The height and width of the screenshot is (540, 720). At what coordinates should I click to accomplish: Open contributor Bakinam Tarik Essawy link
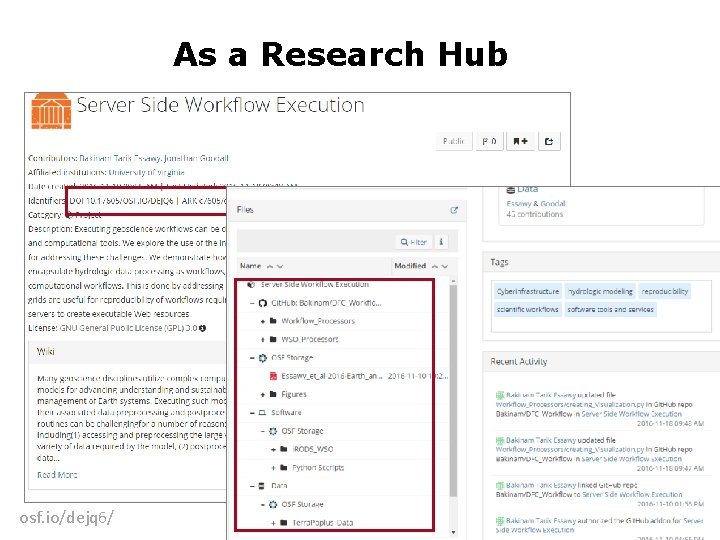[x=119, y=158]
